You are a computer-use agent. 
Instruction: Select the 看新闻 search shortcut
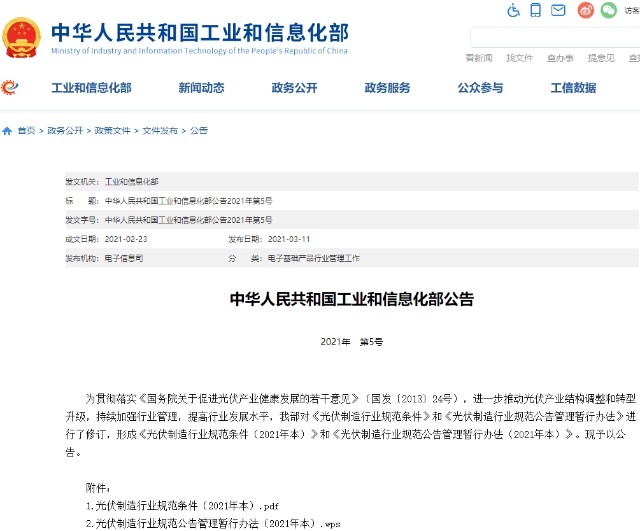479,58
